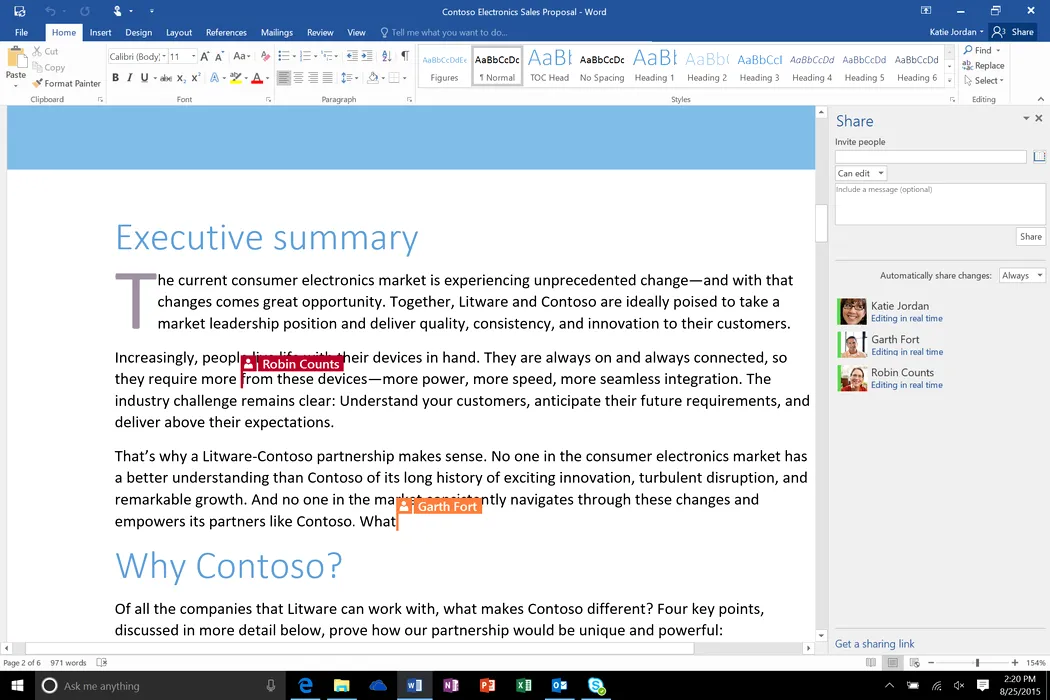Toggle Bold formatting
This screenshot has width=1050, height=700.
pyautogui.click(x=115, y=78)
